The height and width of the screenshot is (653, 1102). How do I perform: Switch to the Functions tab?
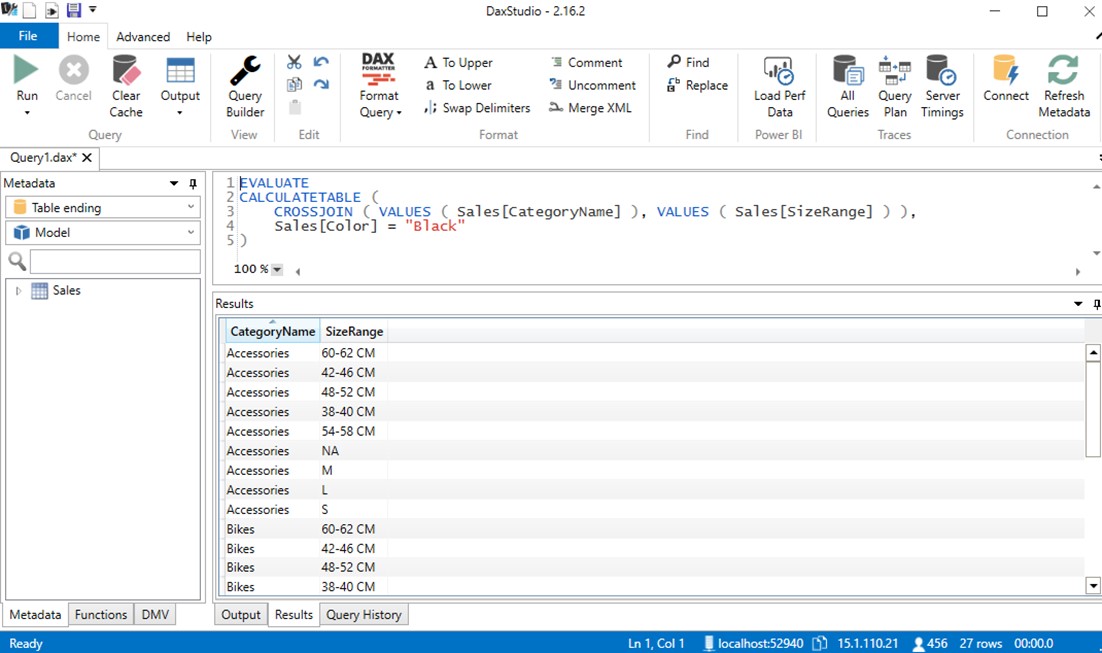(101, 614)
